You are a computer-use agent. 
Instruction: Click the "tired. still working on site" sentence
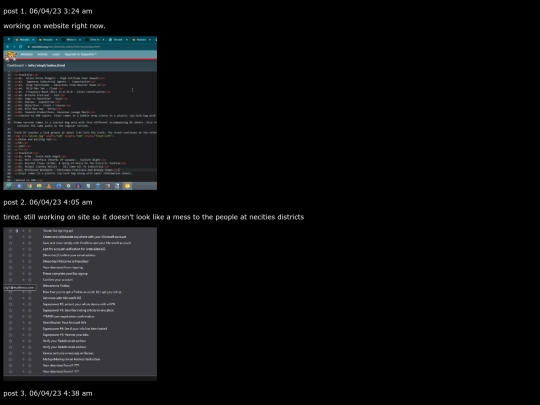(154, 217)
